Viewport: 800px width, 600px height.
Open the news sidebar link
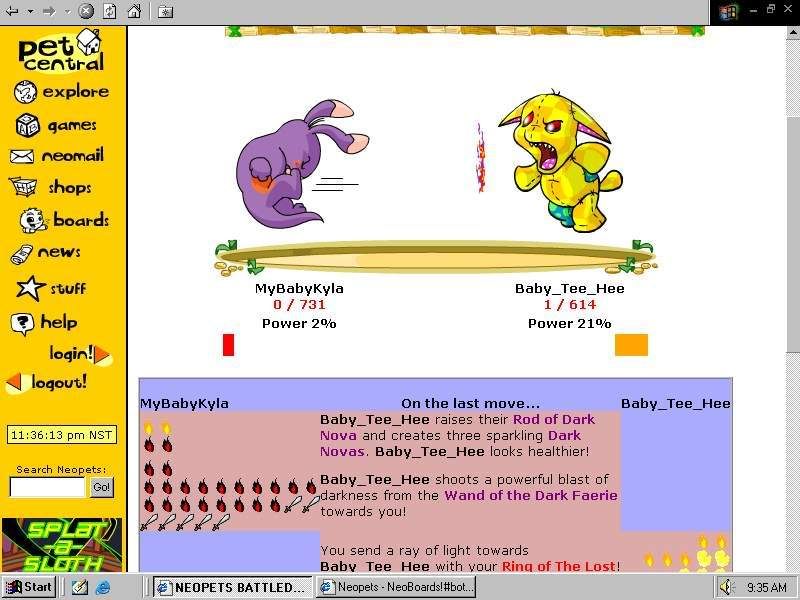(59, 252)
